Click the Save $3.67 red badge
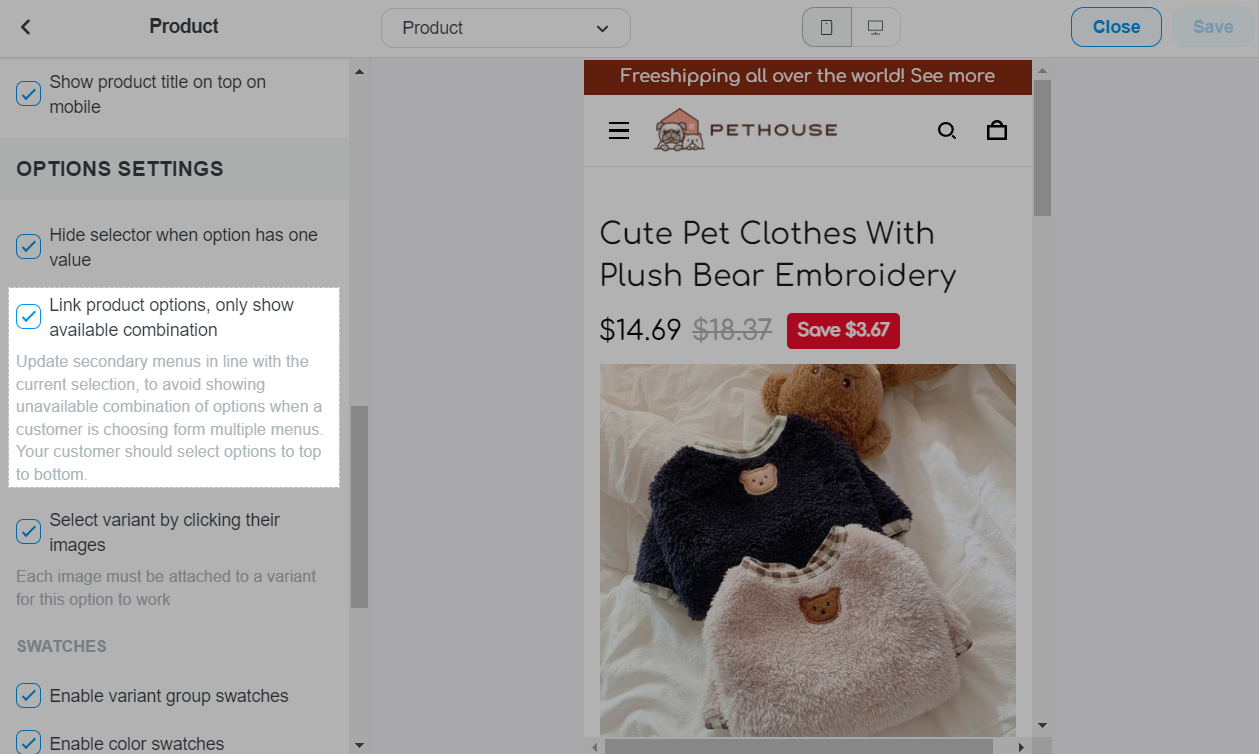 point(843,331)
